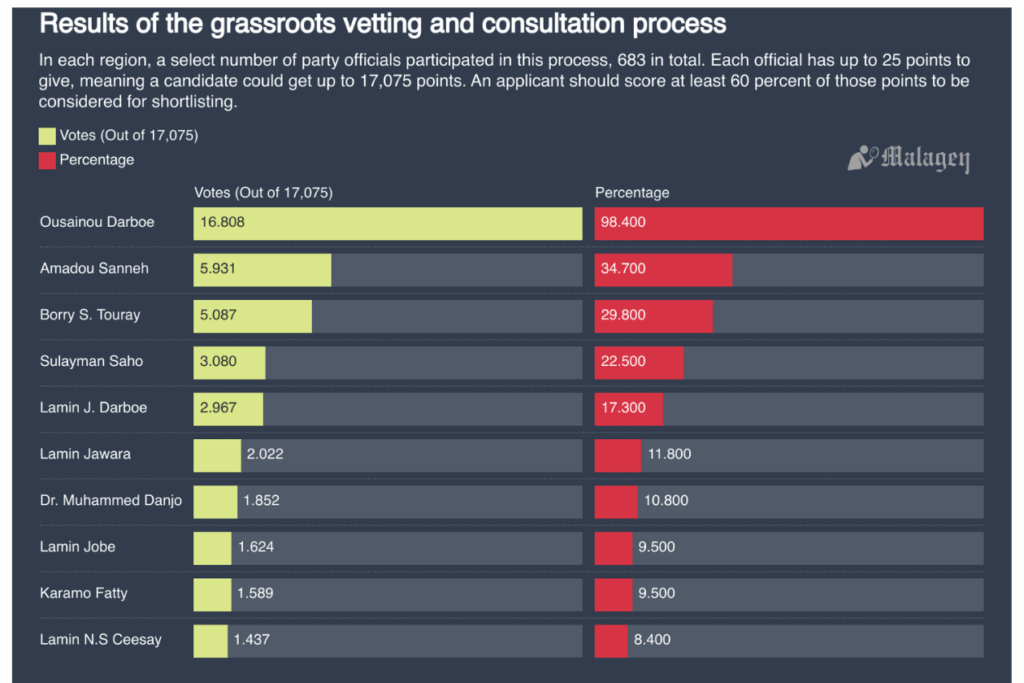1024x683 pixels.
Task: Click Borry S. Touray's name label
Action: 90,315
